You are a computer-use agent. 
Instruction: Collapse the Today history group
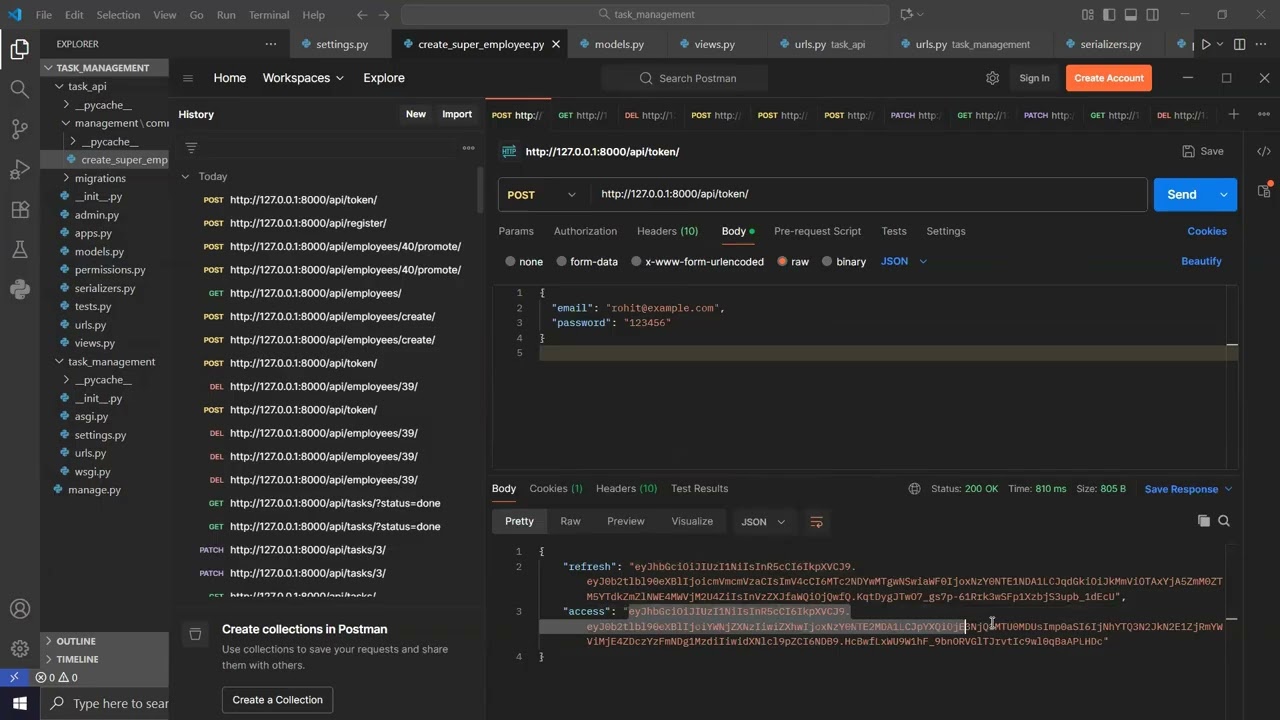click(x=186, y=176)
